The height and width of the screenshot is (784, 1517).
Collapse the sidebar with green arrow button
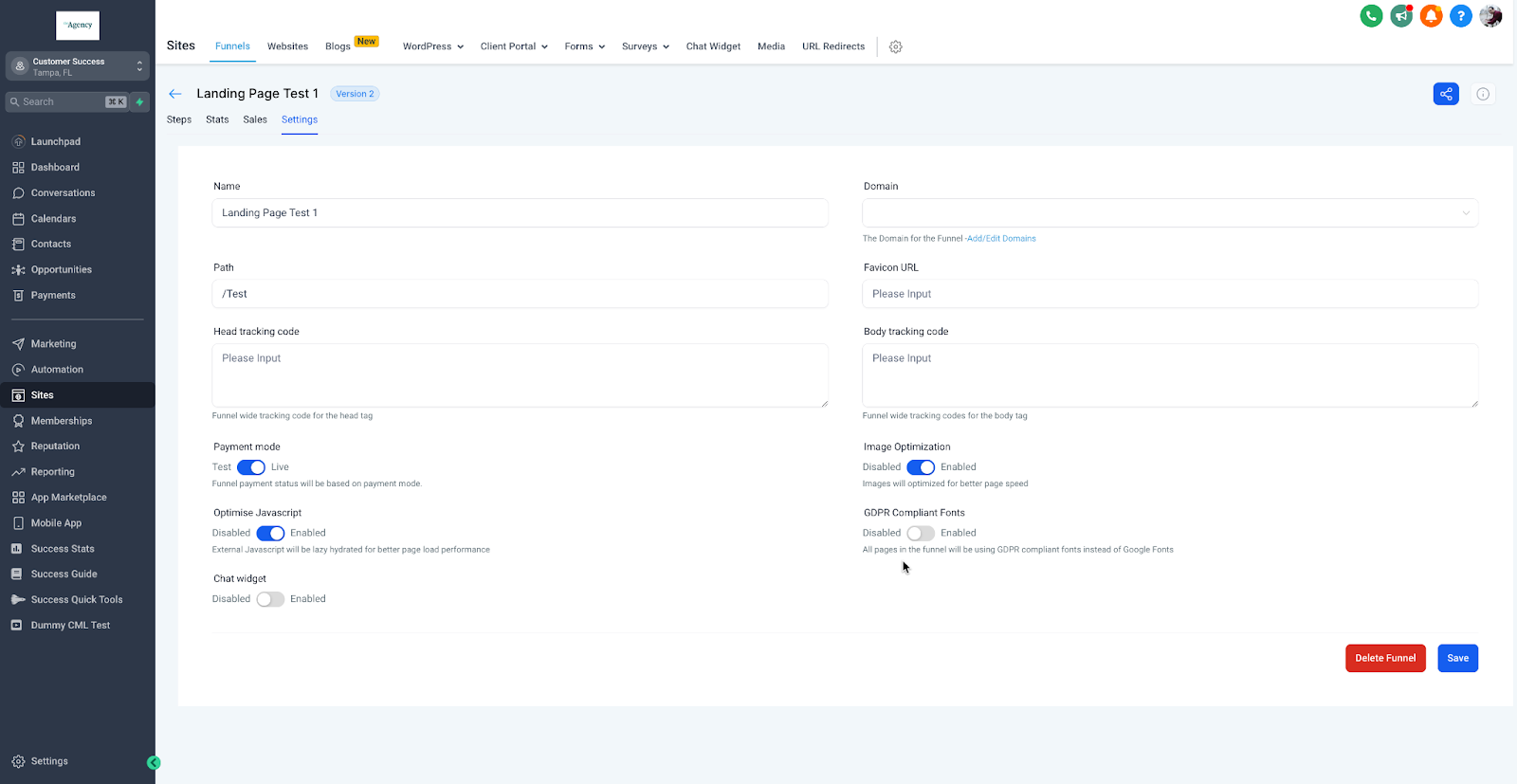click(x=154, y=762)
